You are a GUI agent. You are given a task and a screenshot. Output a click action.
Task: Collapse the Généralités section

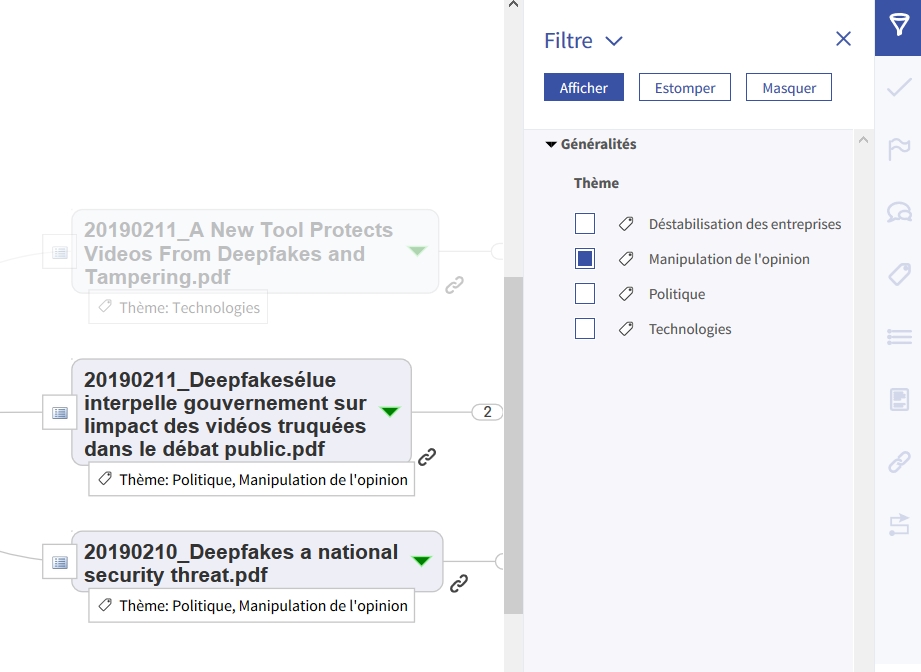click(x=550, y=145)
